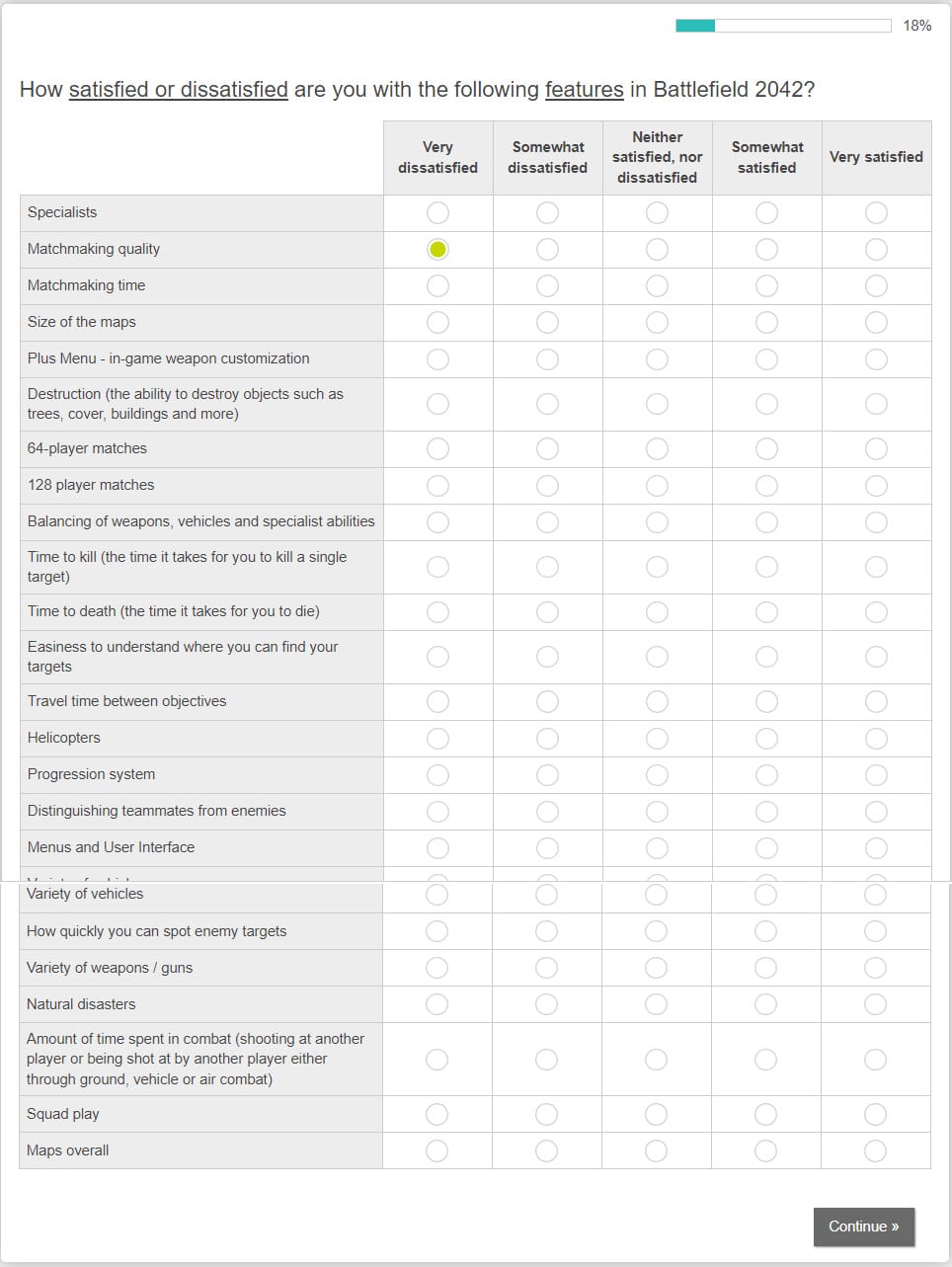This screenshot has height=1267, width=952.
Task: Click the Continue button
Action: 864,1227
